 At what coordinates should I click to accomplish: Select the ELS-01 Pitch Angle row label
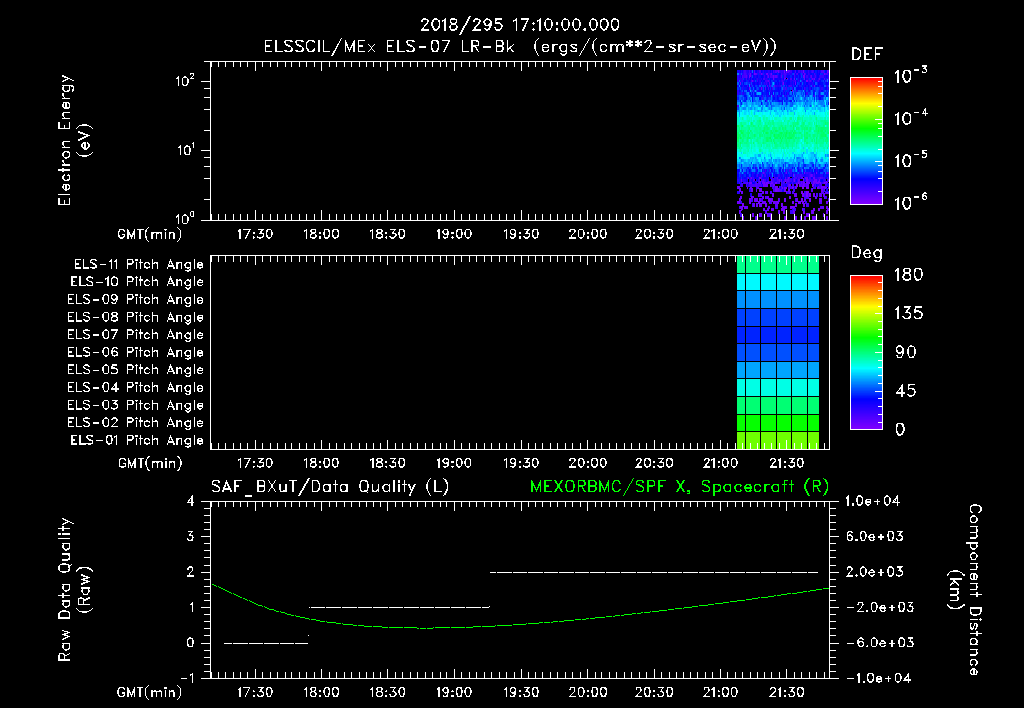coord(137,440)
